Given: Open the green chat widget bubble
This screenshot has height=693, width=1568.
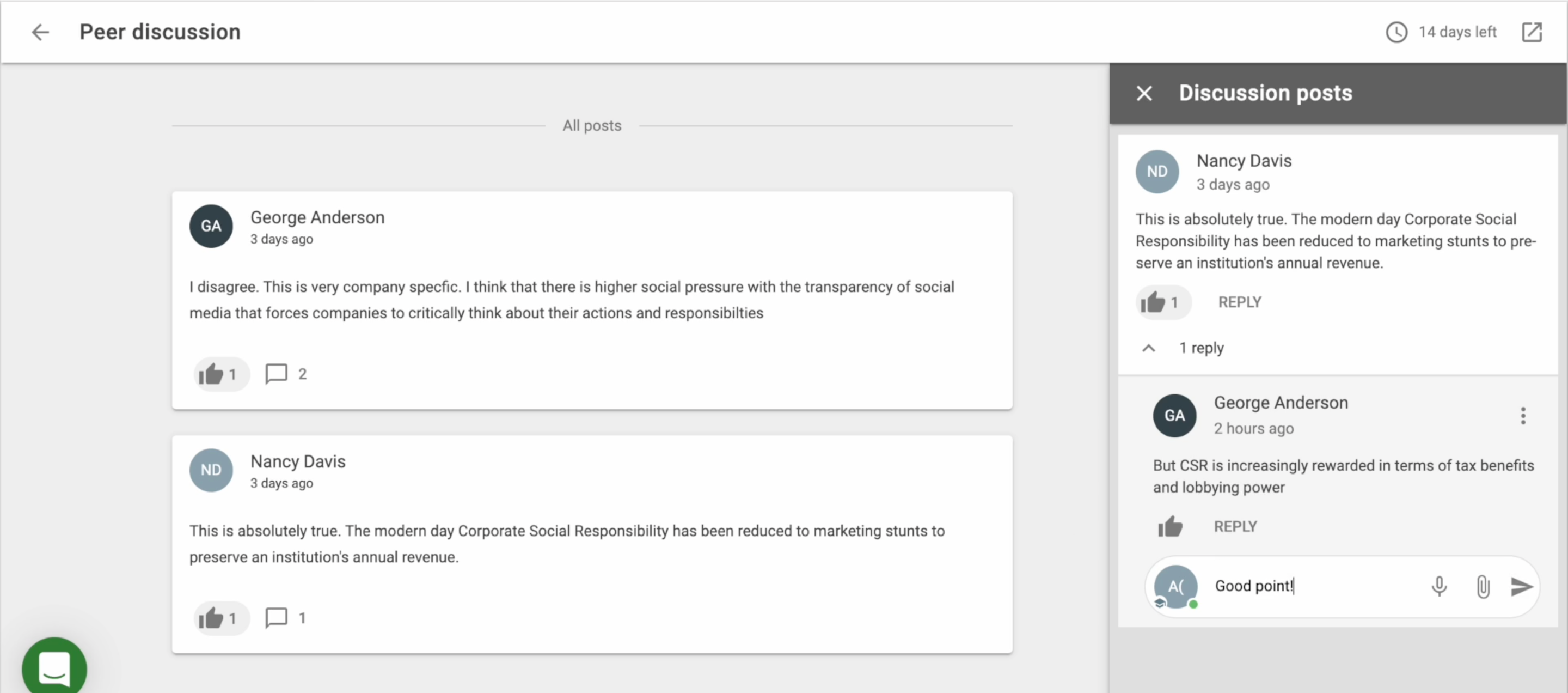Looking at the screenshot, I should point(54,668).
